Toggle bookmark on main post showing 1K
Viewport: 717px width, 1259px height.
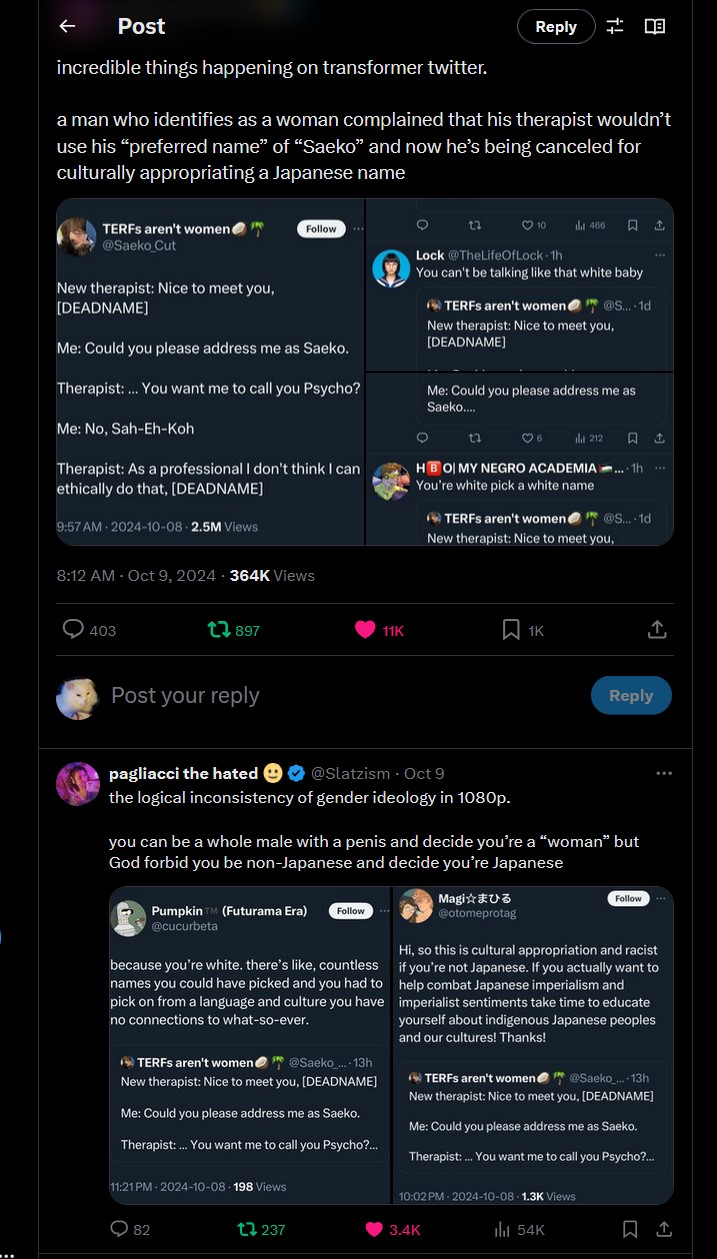pos(511,630)
